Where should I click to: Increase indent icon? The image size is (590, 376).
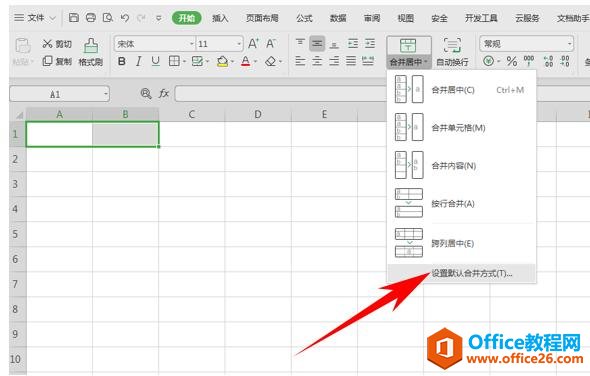[370, 44]
